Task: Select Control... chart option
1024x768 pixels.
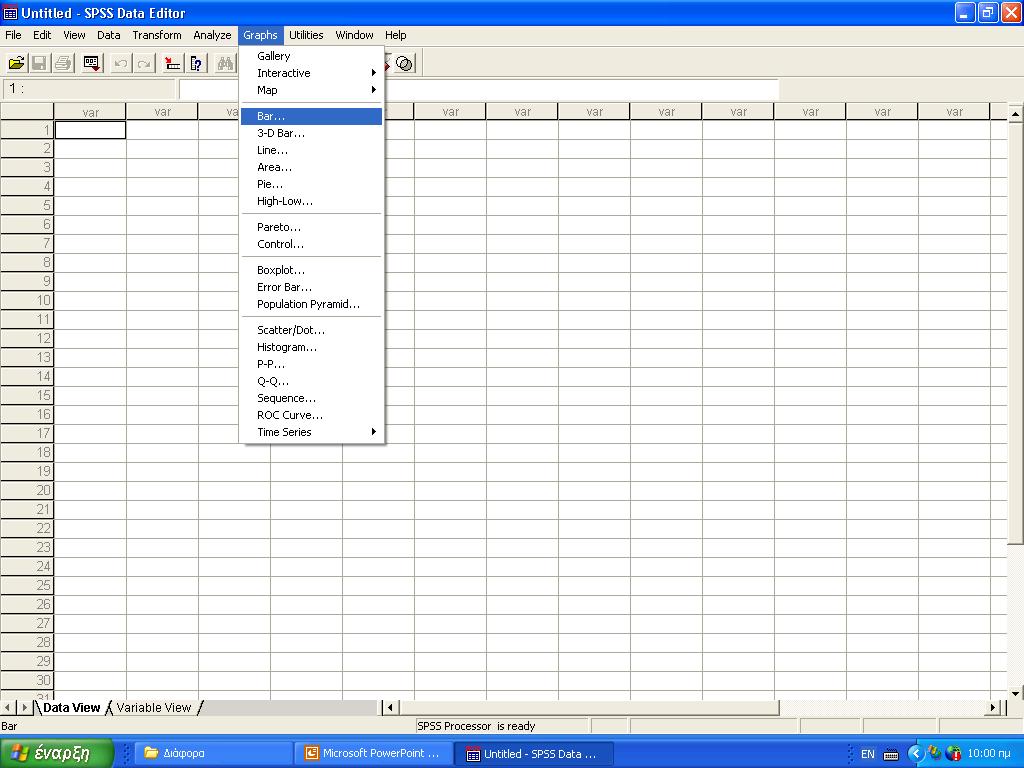Action: point(312,244)
